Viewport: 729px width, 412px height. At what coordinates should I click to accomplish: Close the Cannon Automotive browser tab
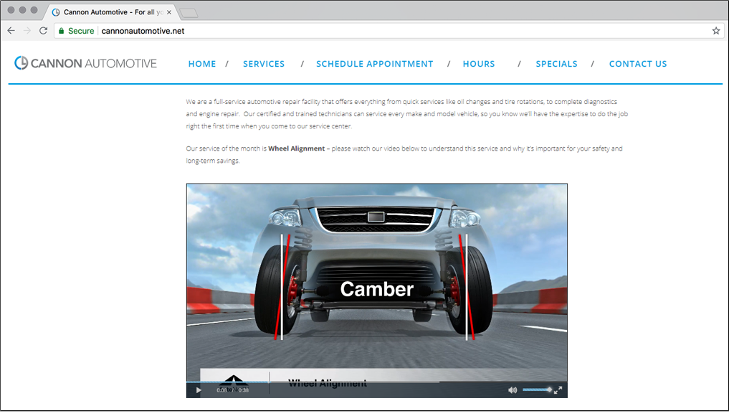point(169,11)
